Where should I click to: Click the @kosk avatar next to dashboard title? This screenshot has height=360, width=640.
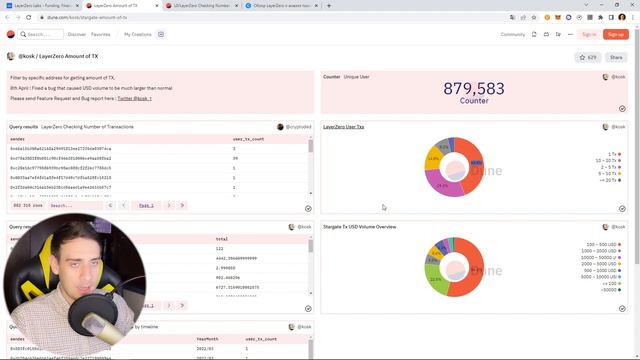[x=11, y=56]
